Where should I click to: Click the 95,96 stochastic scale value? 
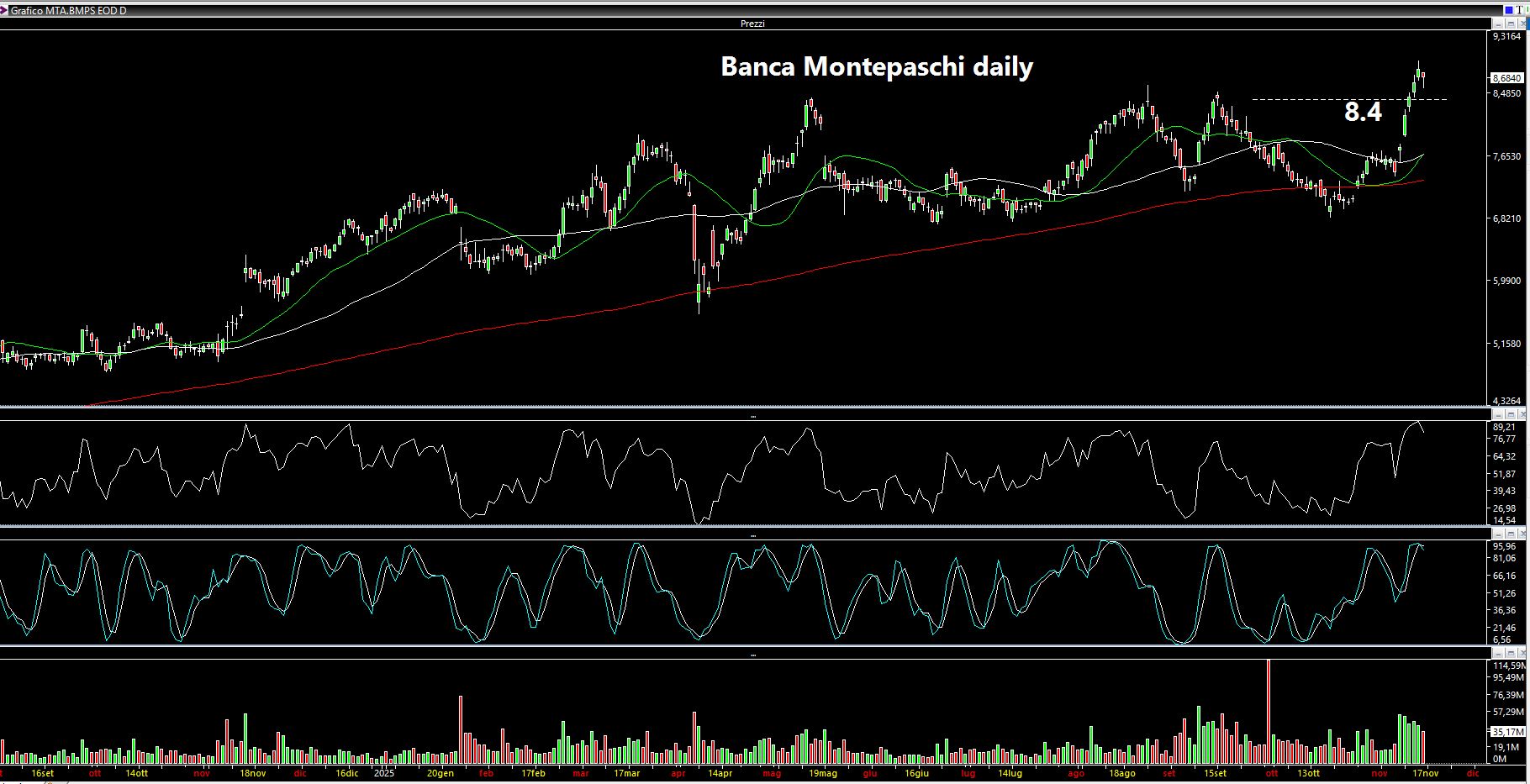(x=1504, y=546)
